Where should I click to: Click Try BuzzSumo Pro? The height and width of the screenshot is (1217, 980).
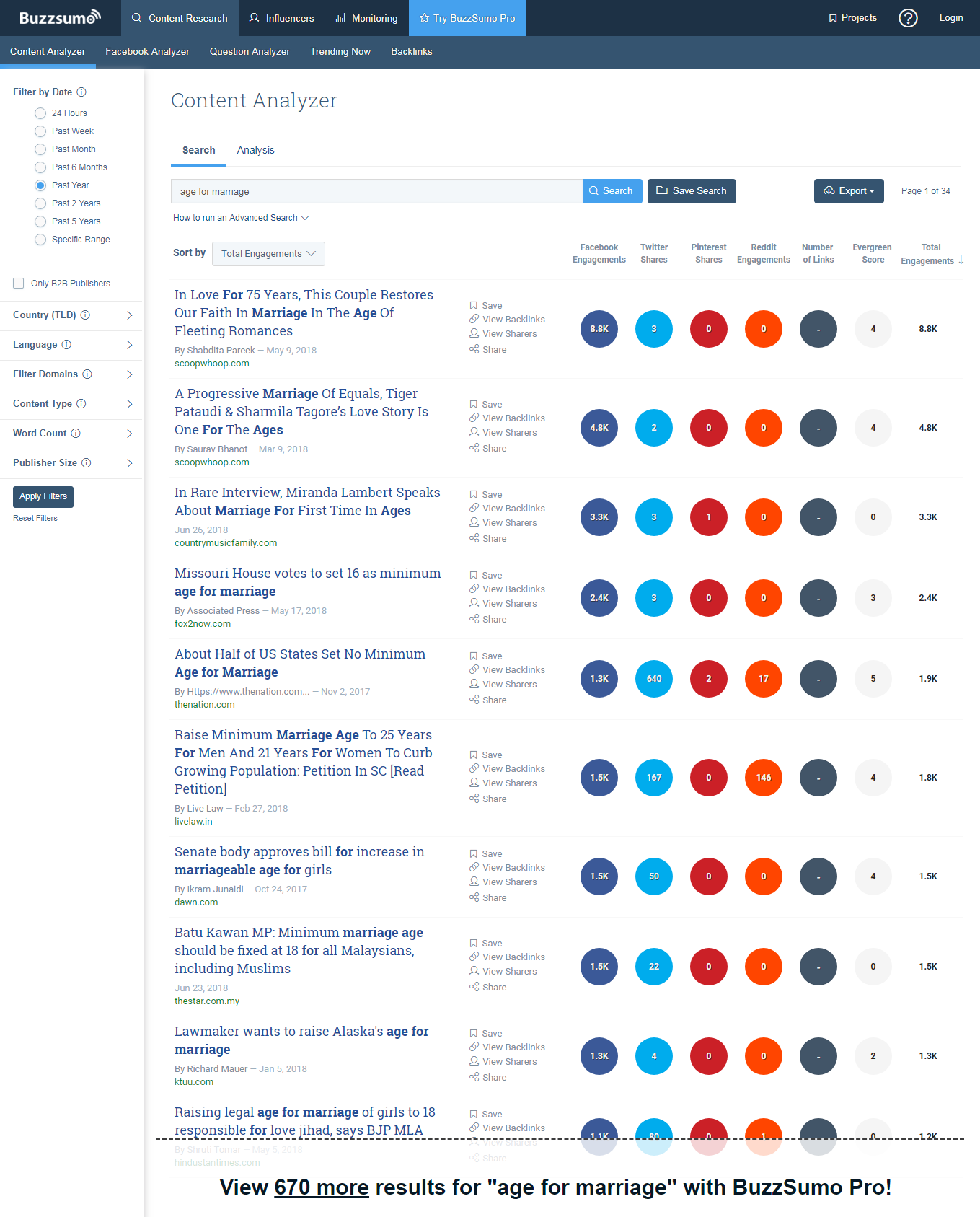[467, 18]
